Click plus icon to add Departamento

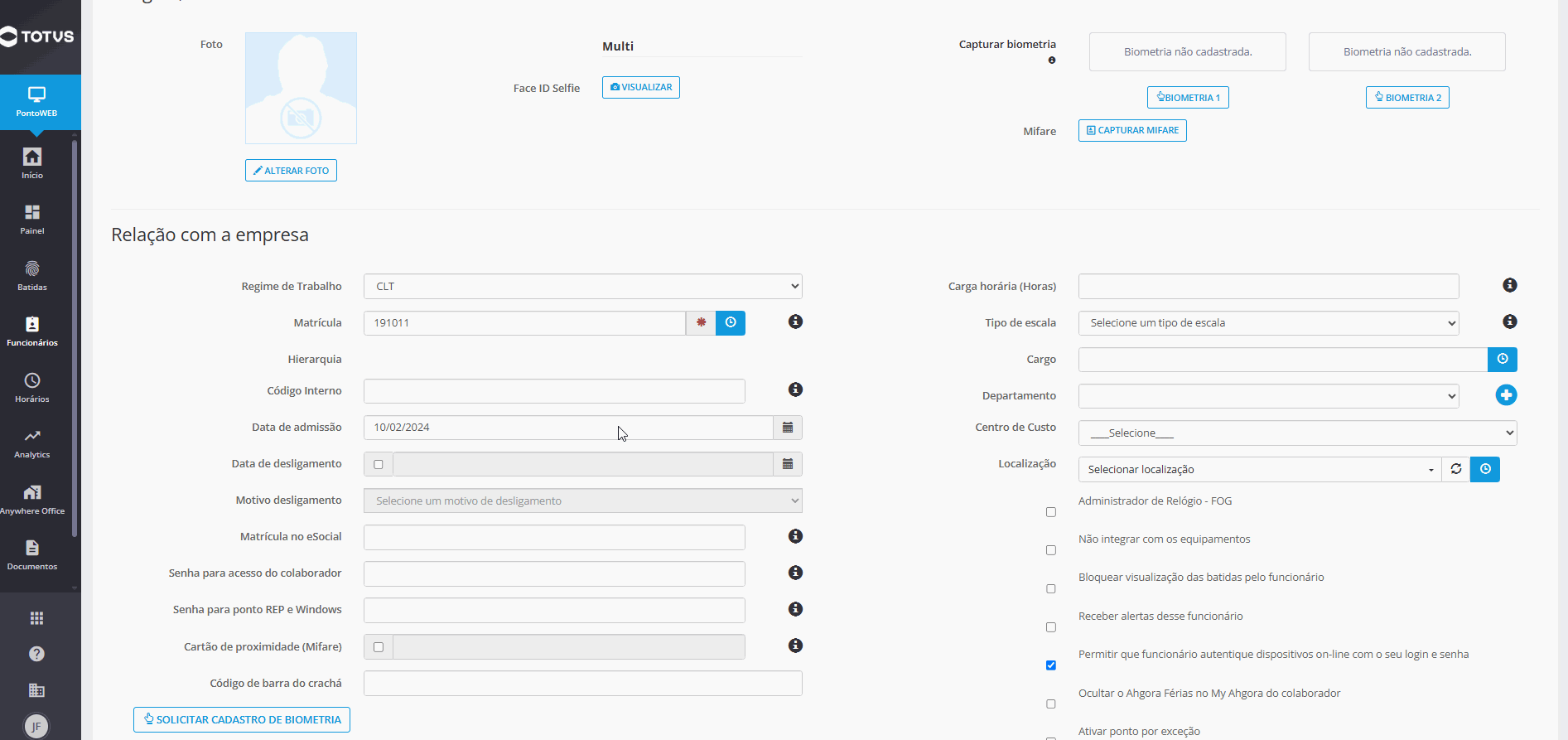(1506, 395)
